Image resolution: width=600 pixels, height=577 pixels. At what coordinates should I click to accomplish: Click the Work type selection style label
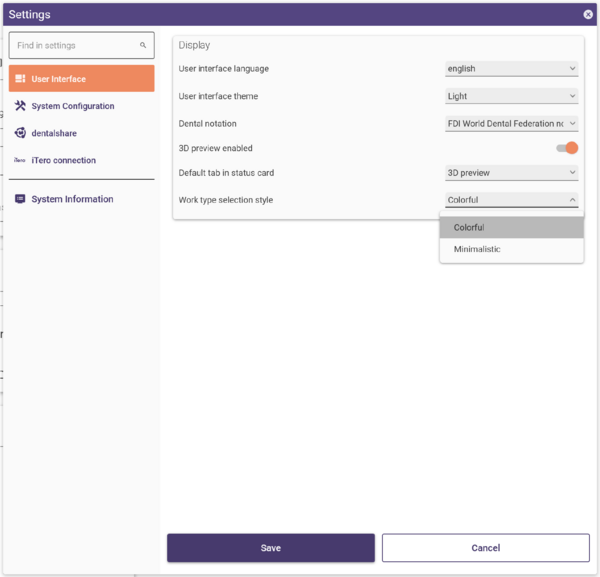coord(226,200)
